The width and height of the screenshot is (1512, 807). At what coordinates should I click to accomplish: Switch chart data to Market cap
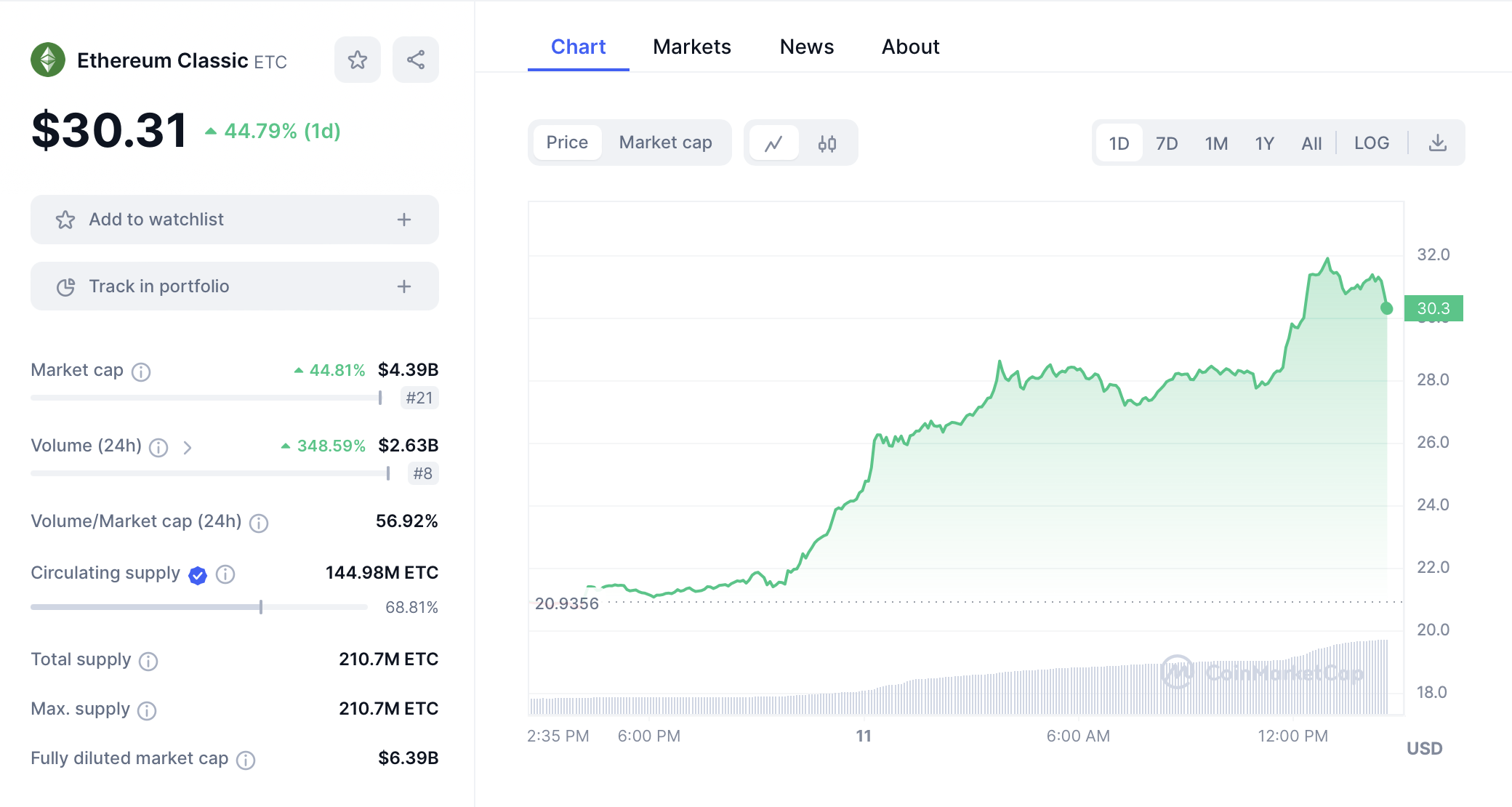tap(665, 142)
